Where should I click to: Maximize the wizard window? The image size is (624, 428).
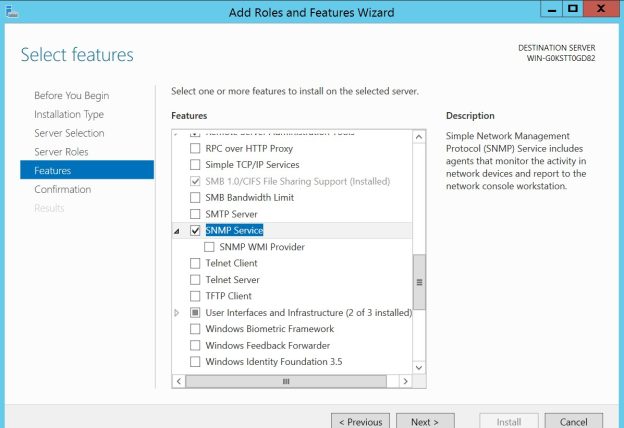click(573, 9)
